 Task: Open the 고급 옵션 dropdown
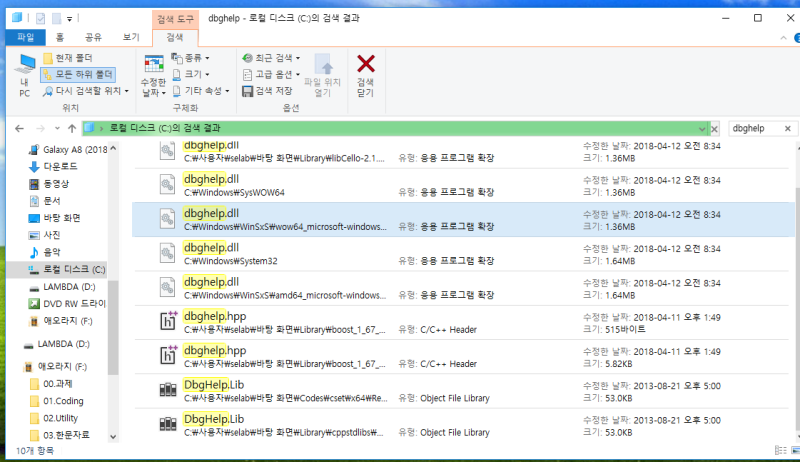[272, 74]
